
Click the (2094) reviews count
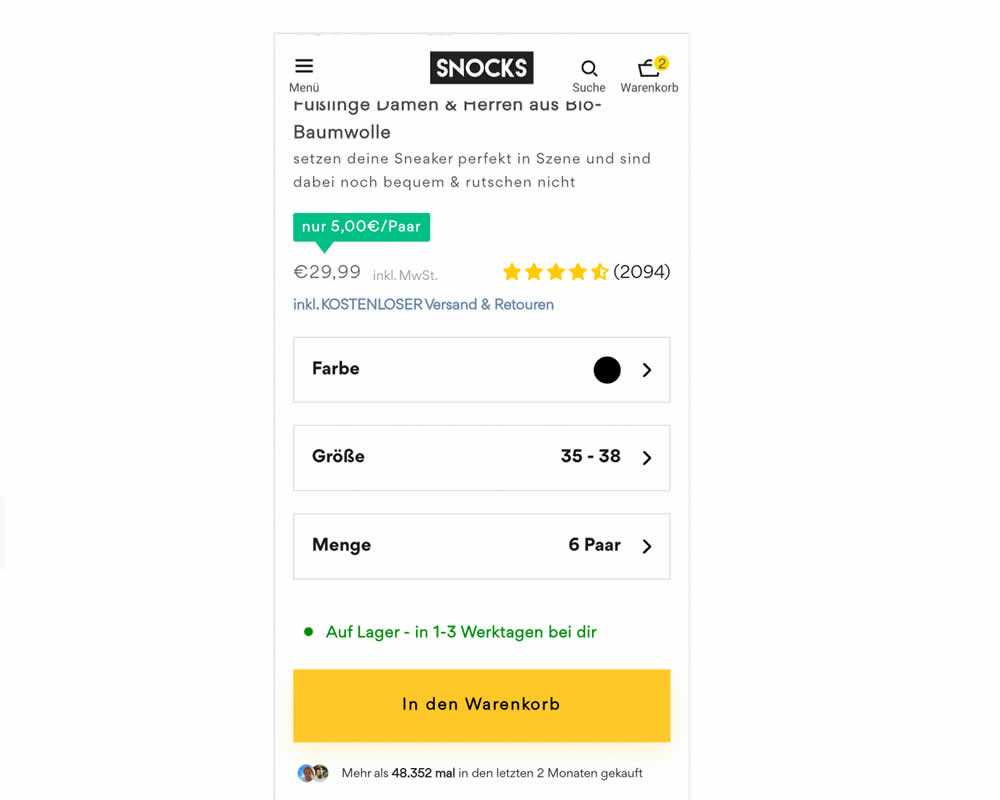click(x=642, y=272)
